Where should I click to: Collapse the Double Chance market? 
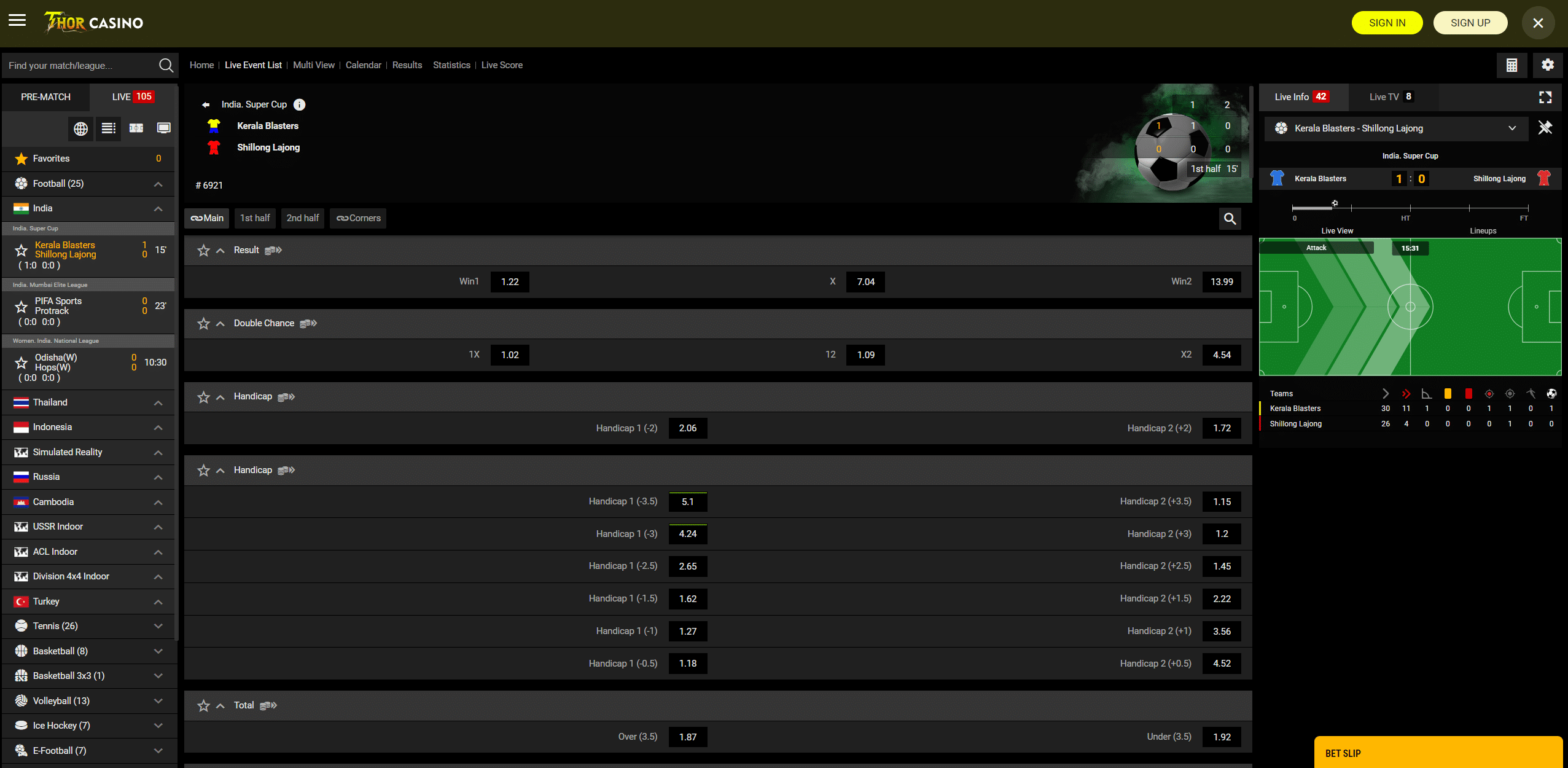(x=220, y=324)
